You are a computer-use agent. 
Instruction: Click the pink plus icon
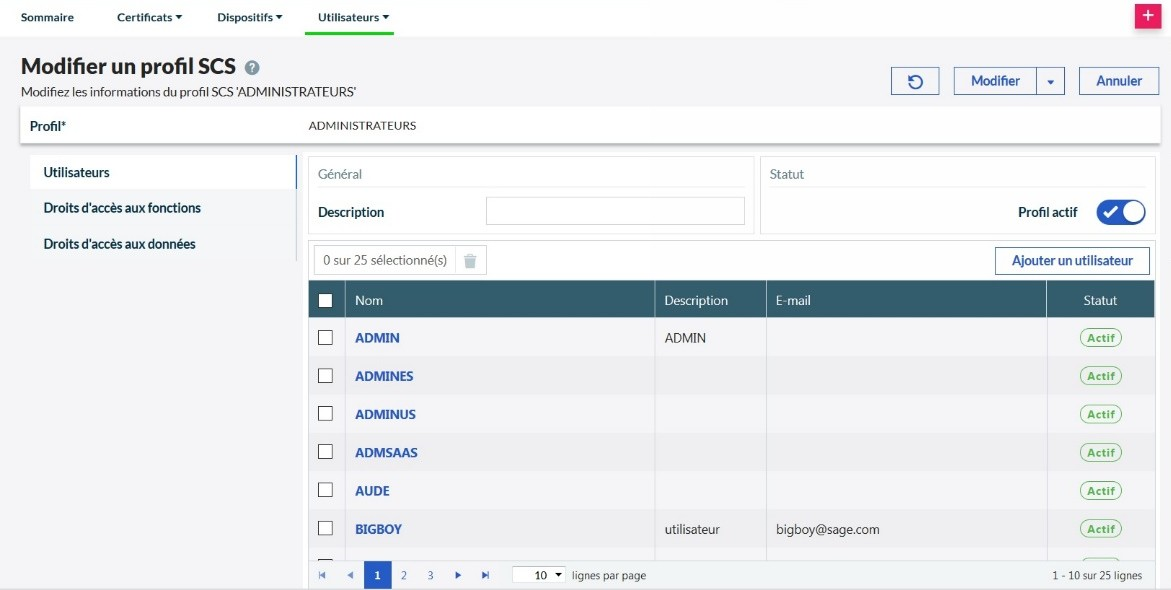tap(1147, 17)
